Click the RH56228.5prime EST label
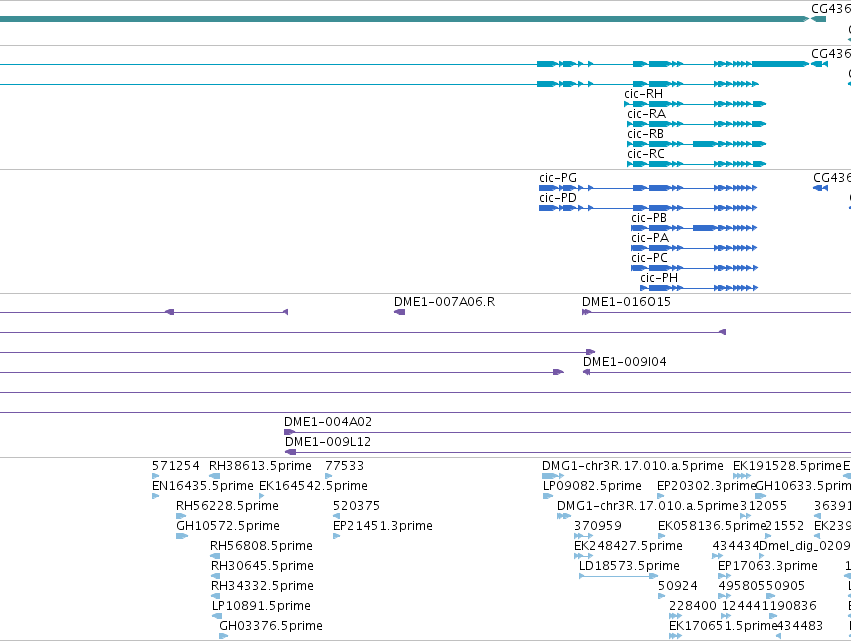Viewport: 851px width, 641px height. pyautogui.click(x=227, y=506)
